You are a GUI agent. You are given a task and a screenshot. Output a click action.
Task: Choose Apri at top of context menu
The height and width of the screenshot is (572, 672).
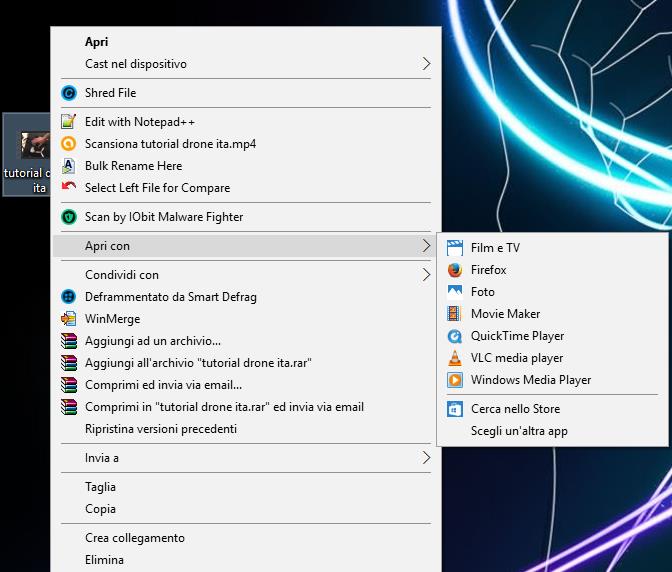coord(97,42)
